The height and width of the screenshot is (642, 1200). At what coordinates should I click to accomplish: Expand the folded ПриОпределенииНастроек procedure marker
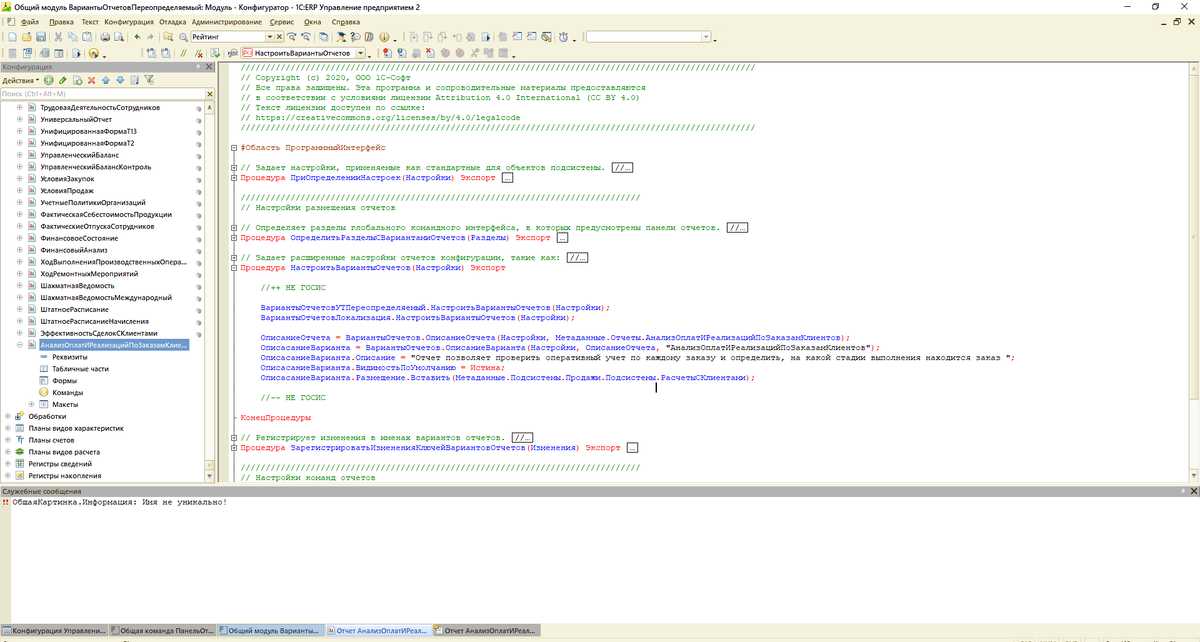[x=234, y=177]
